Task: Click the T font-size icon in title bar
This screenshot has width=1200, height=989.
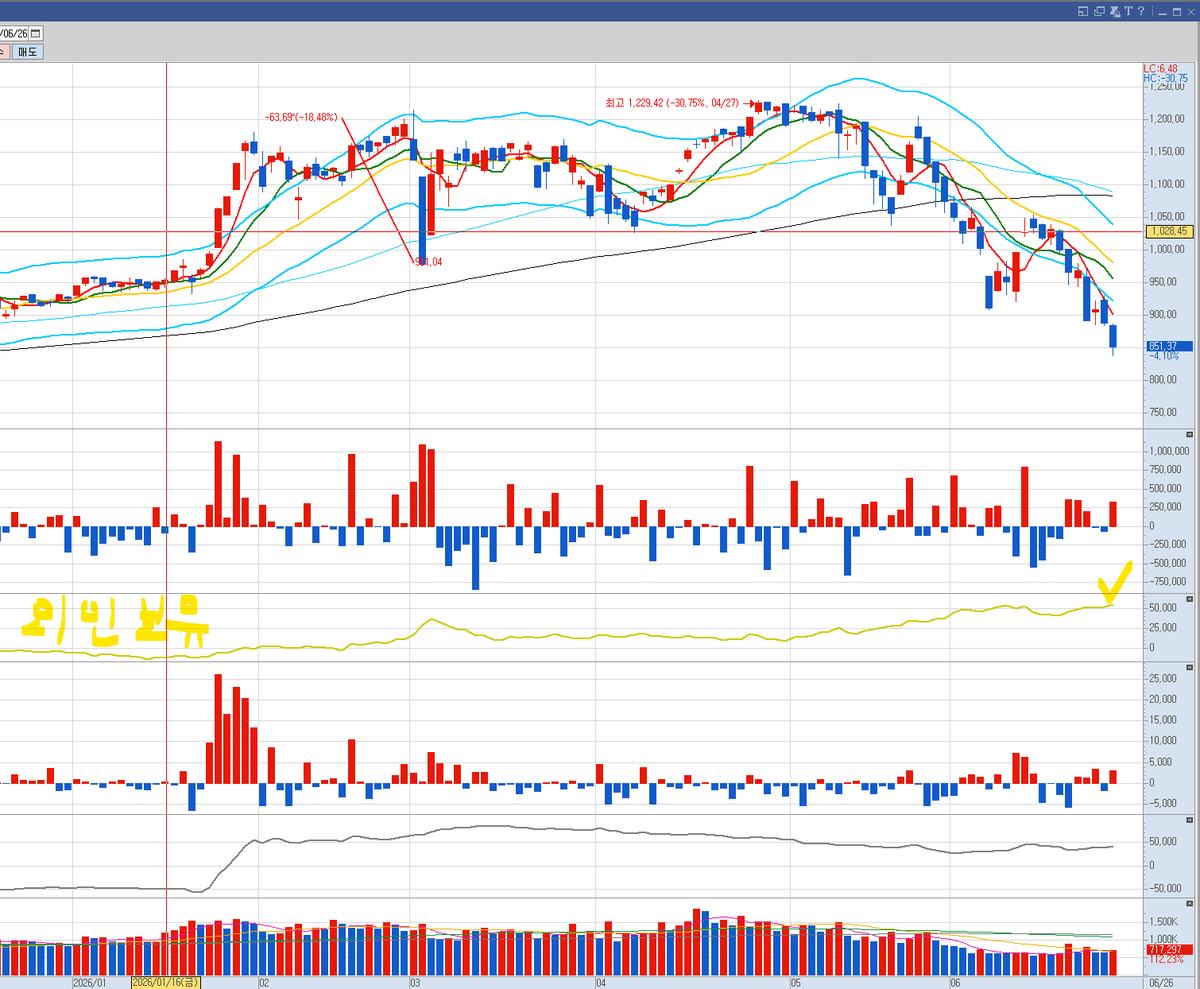Action: [x=1127, y=11]
